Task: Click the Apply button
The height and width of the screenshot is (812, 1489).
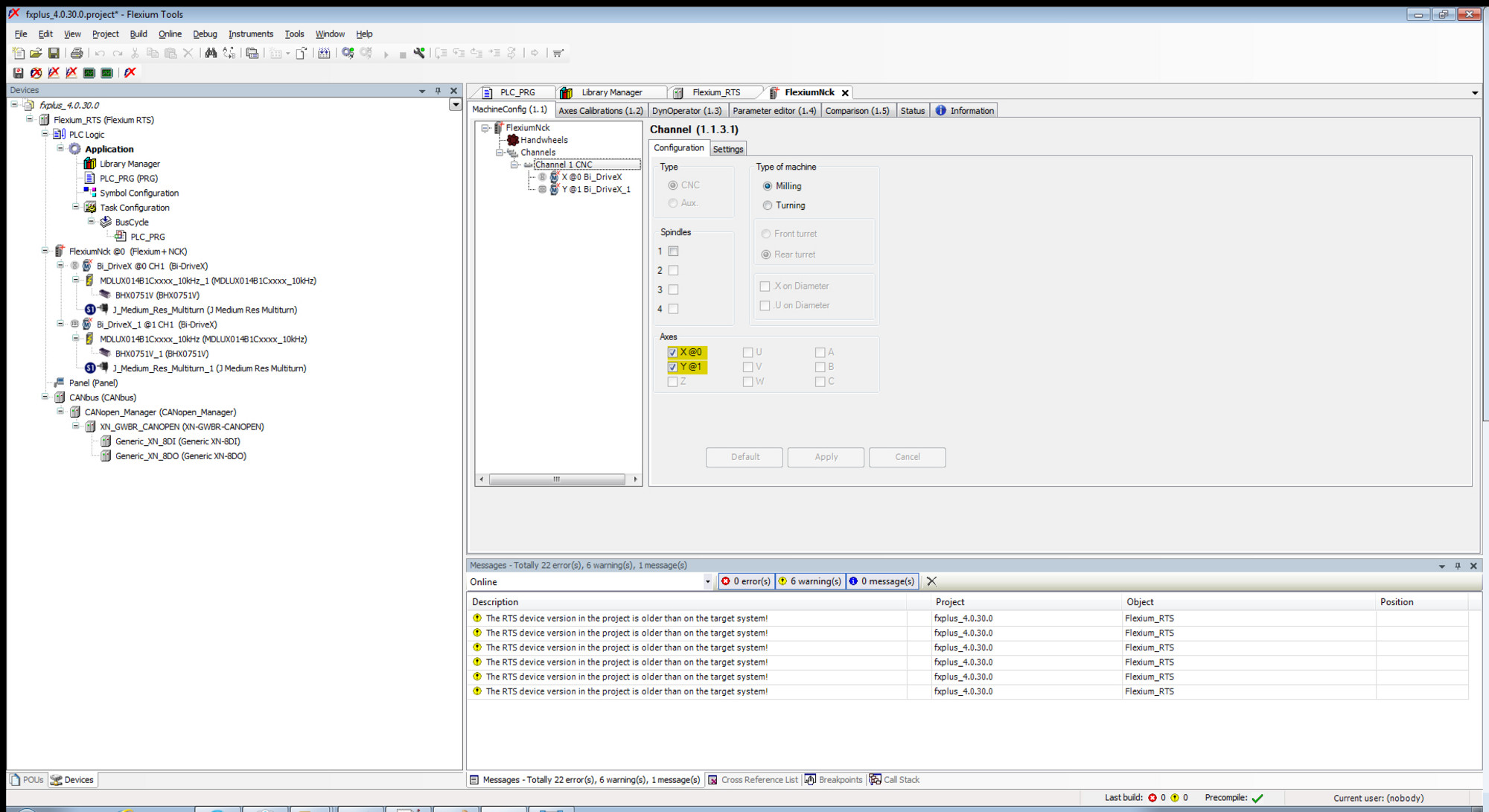Action: [x=825, y=457]
